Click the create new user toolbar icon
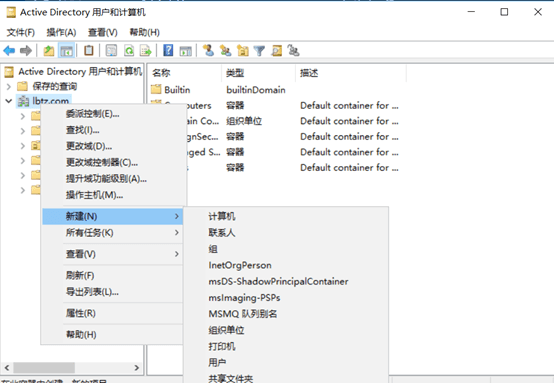This screenshot has height=383, width=554. pos(208,51)
